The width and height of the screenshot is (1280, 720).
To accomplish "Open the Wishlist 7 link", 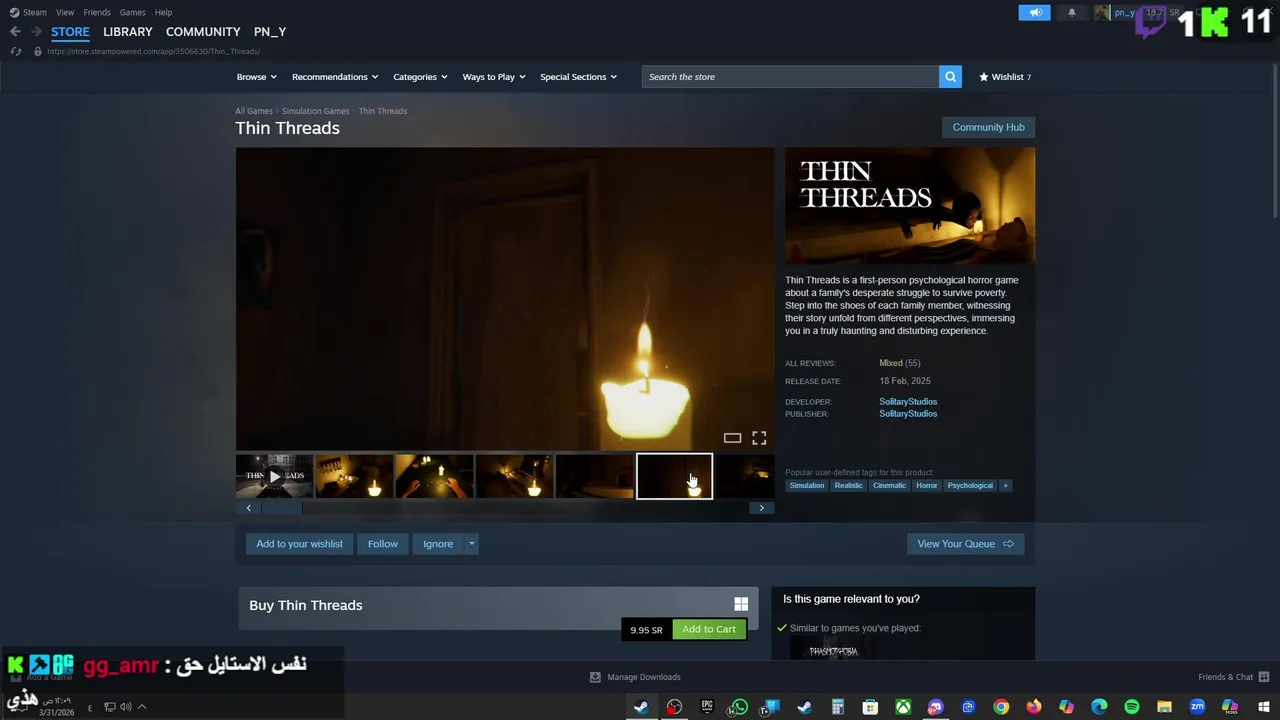I will [x=1005, y=77].
